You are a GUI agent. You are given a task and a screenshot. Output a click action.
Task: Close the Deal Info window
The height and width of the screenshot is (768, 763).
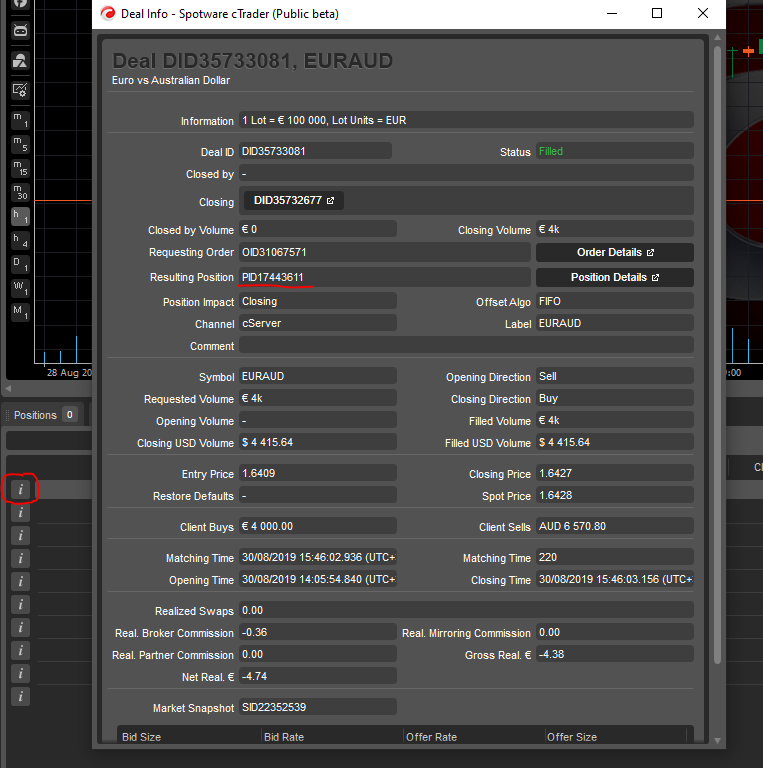point(703,13)
